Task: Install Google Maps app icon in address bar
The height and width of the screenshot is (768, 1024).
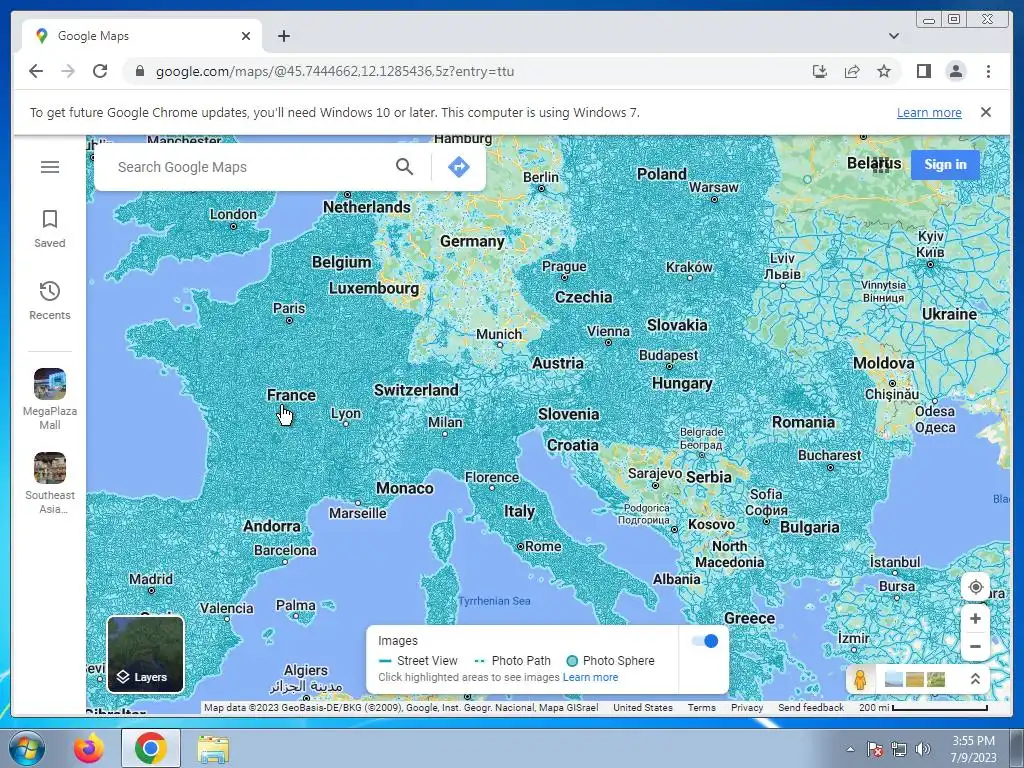Action: (820, 71)
